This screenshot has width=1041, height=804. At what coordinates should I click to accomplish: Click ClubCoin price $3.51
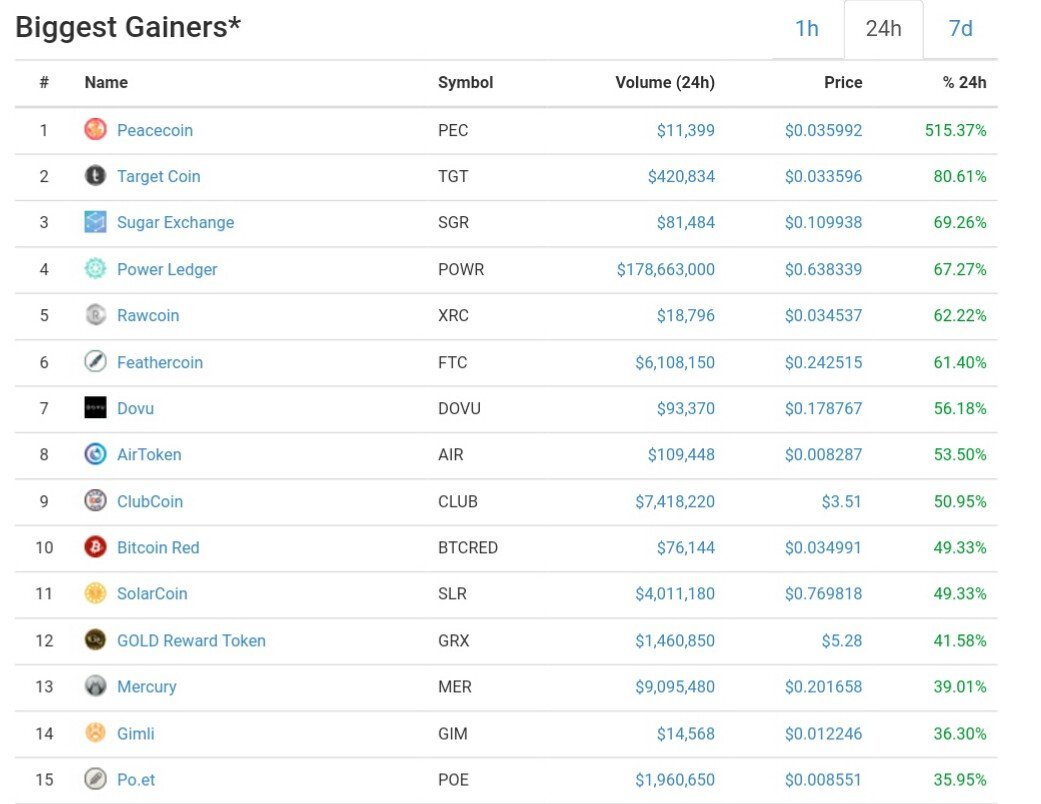pos(841,501)
